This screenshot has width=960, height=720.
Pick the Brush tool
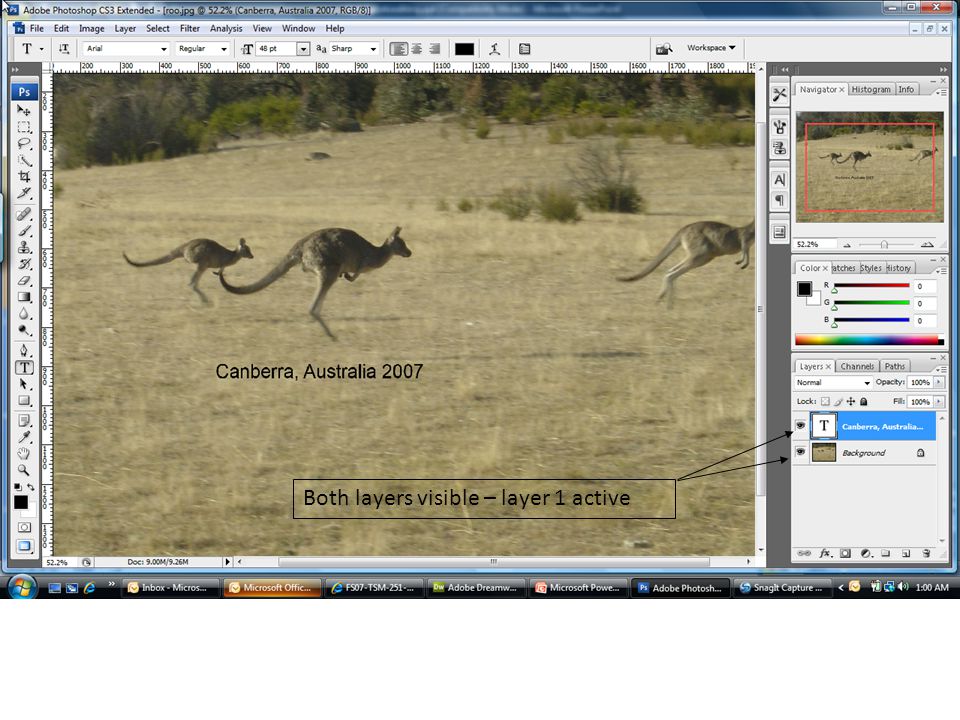tap(24, 231)
